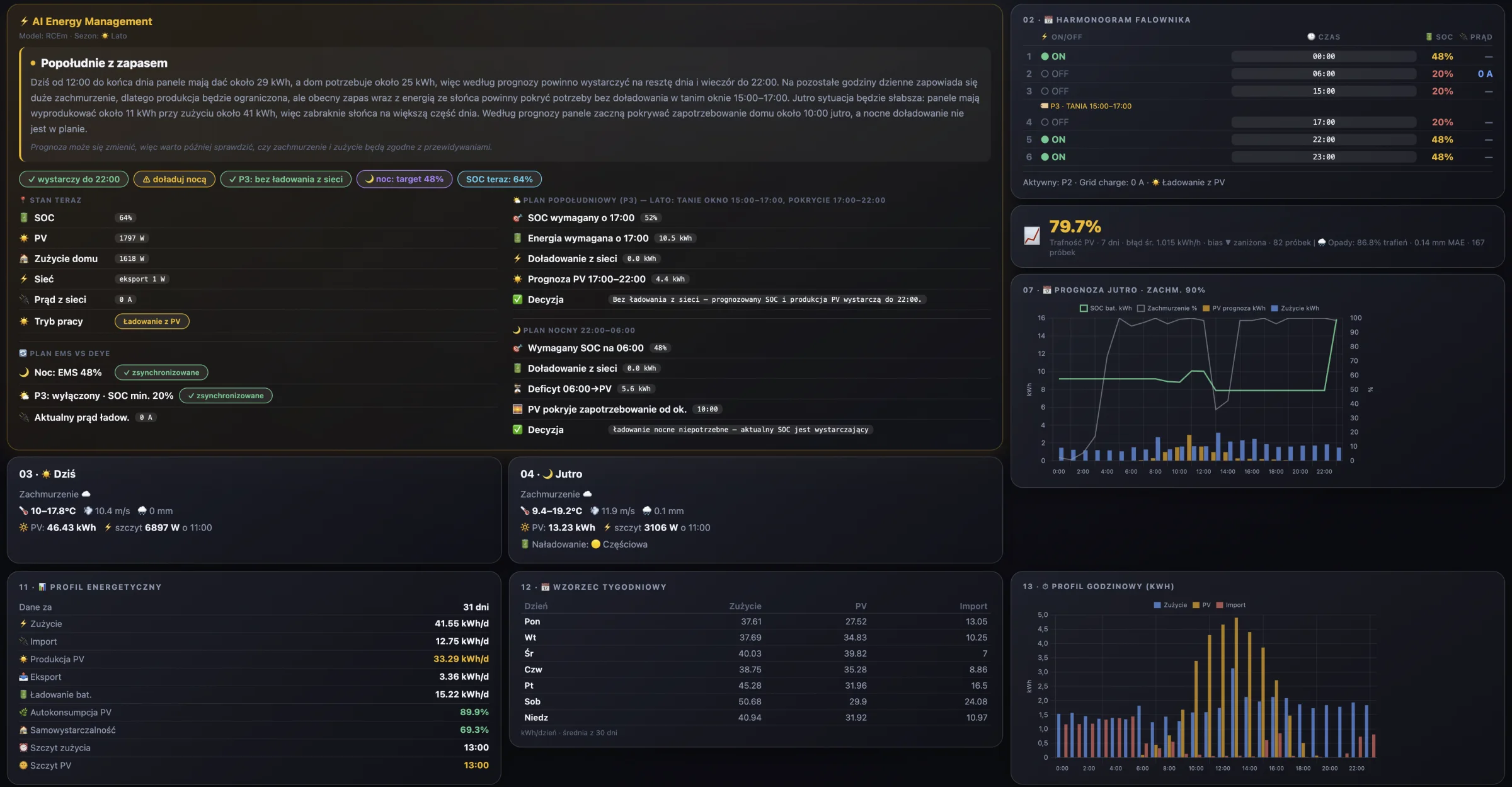This screenshot has width=1512, height=787.
Task: Toggle Zachmurzenie % legend series in forecast chart
Action: tap(1167, 308)
